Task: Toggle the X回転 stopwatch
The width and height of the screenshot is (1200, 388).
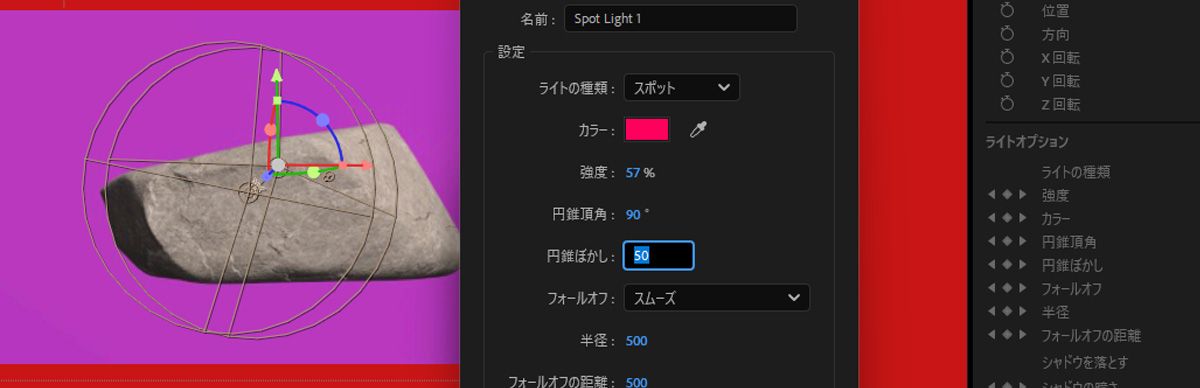Action: coord(1008,57)
